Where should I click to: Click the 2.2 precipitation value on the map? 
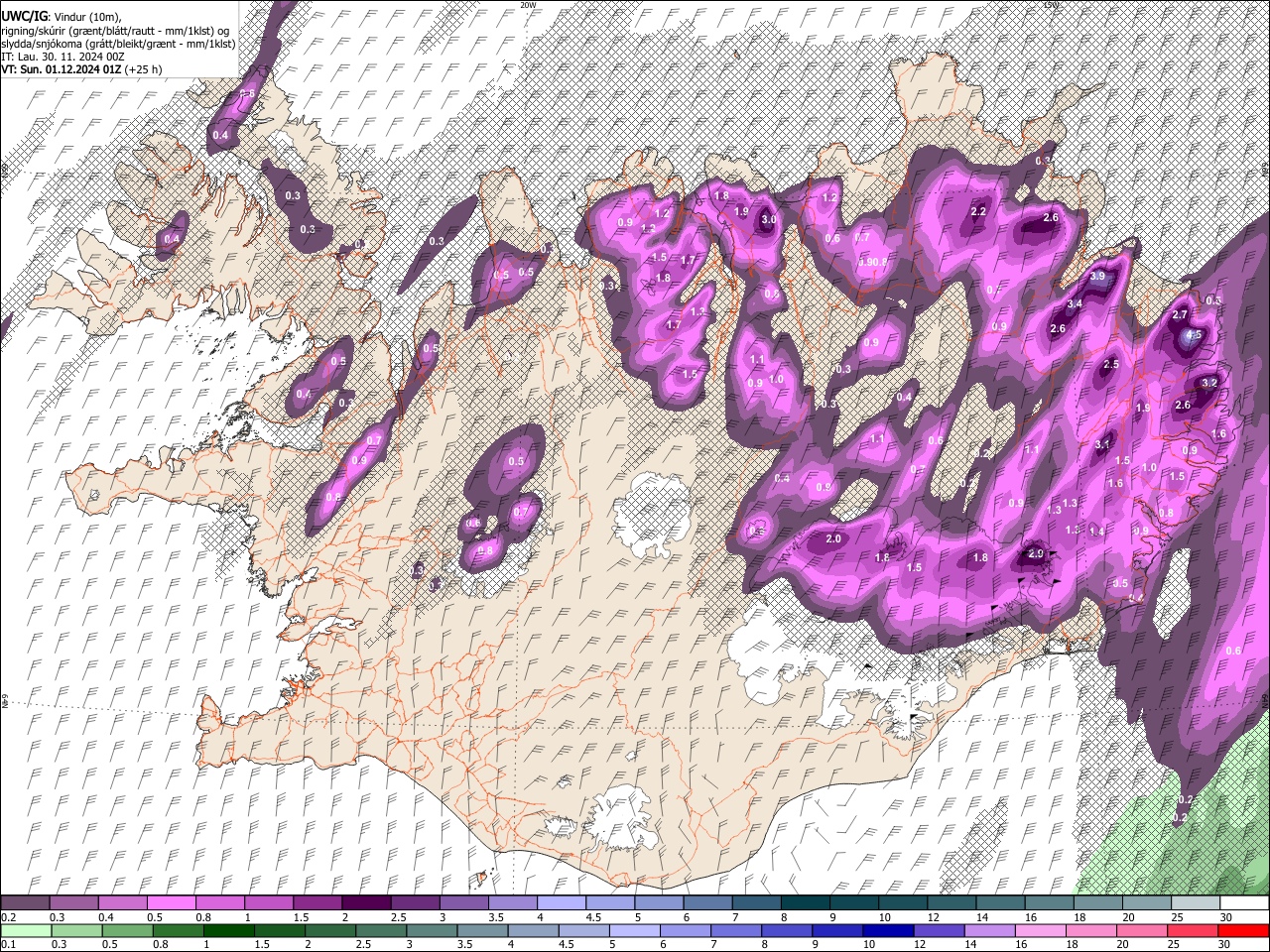pyautogui.click(x=978, y=211)
